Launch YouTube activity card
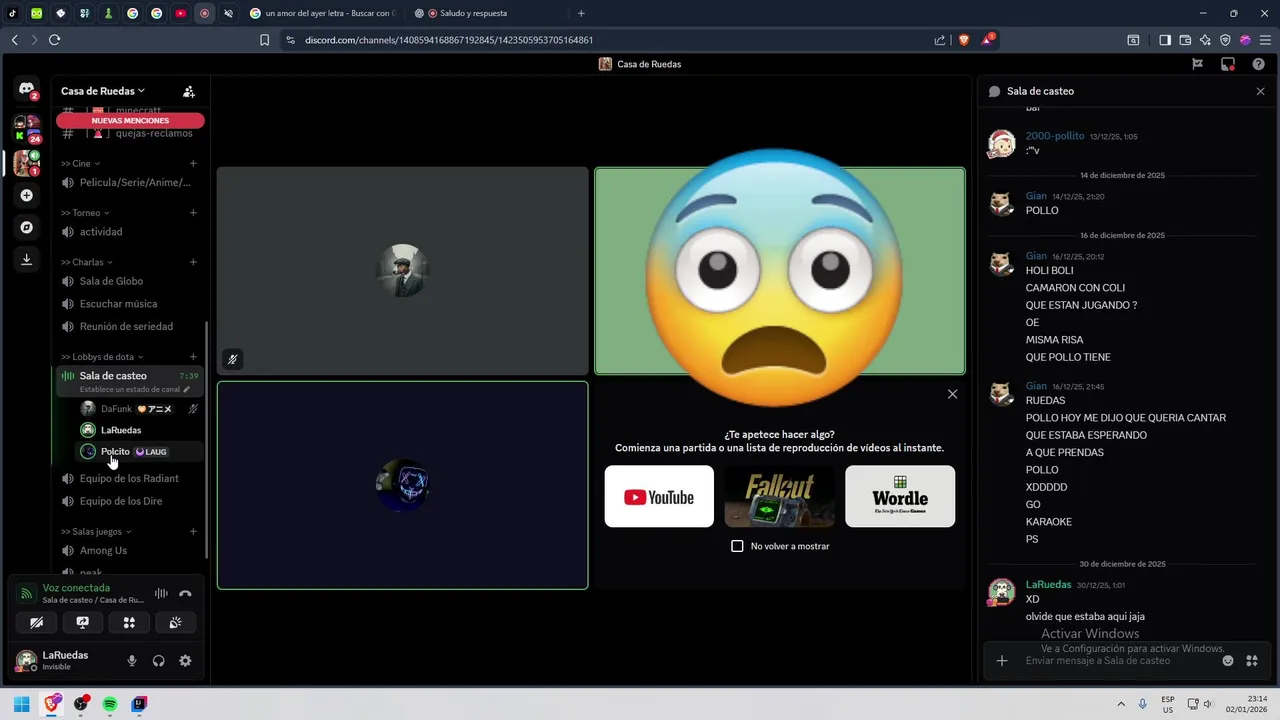 click(659, 496)
